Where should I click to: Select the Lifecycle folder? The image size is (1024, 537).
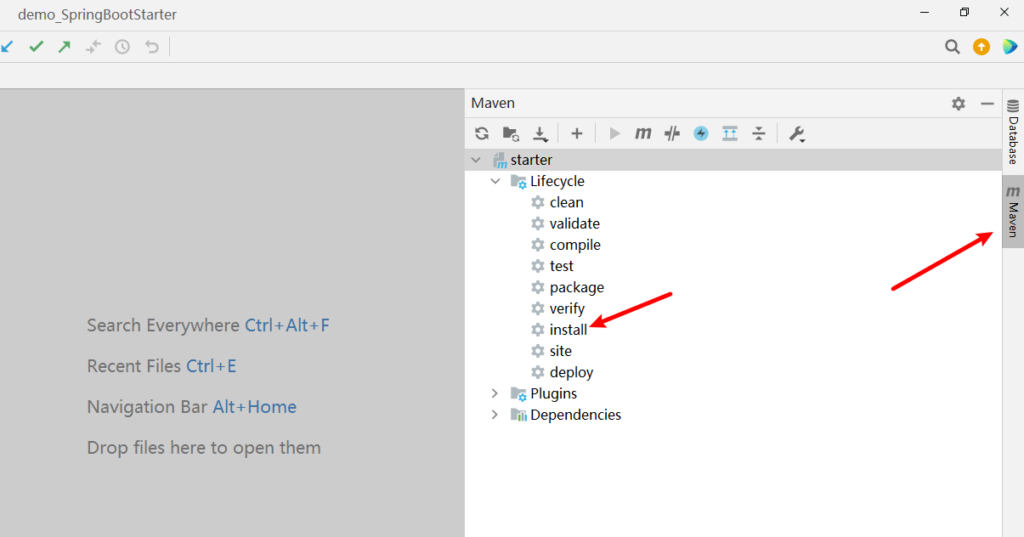point(557,181)
